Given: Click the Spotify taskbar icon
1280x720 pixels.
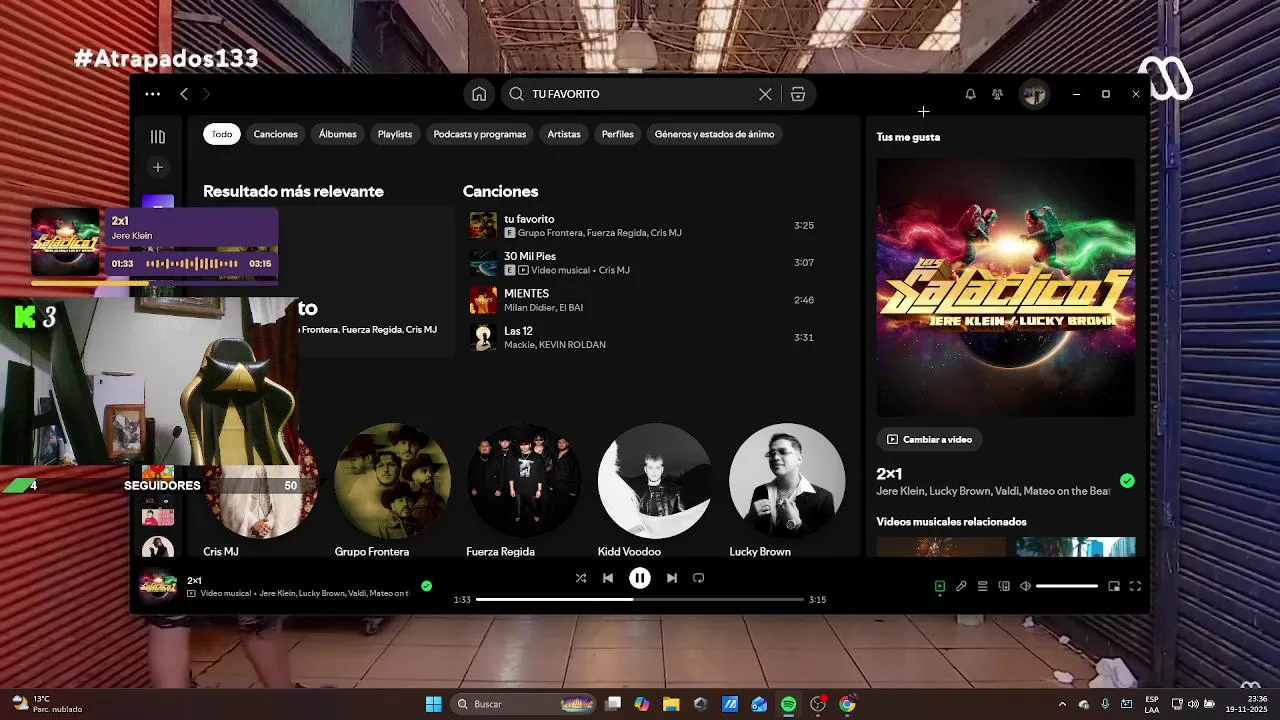Looking at the screenshot, I should [x=788, y=704].
